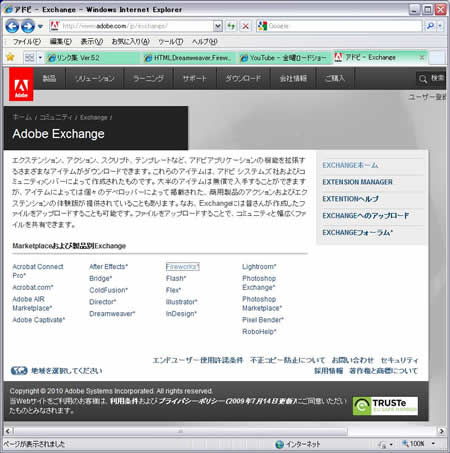Click the TRUSTe certification badge
This screenshot has width=450, height=453.
coord(385,406)
